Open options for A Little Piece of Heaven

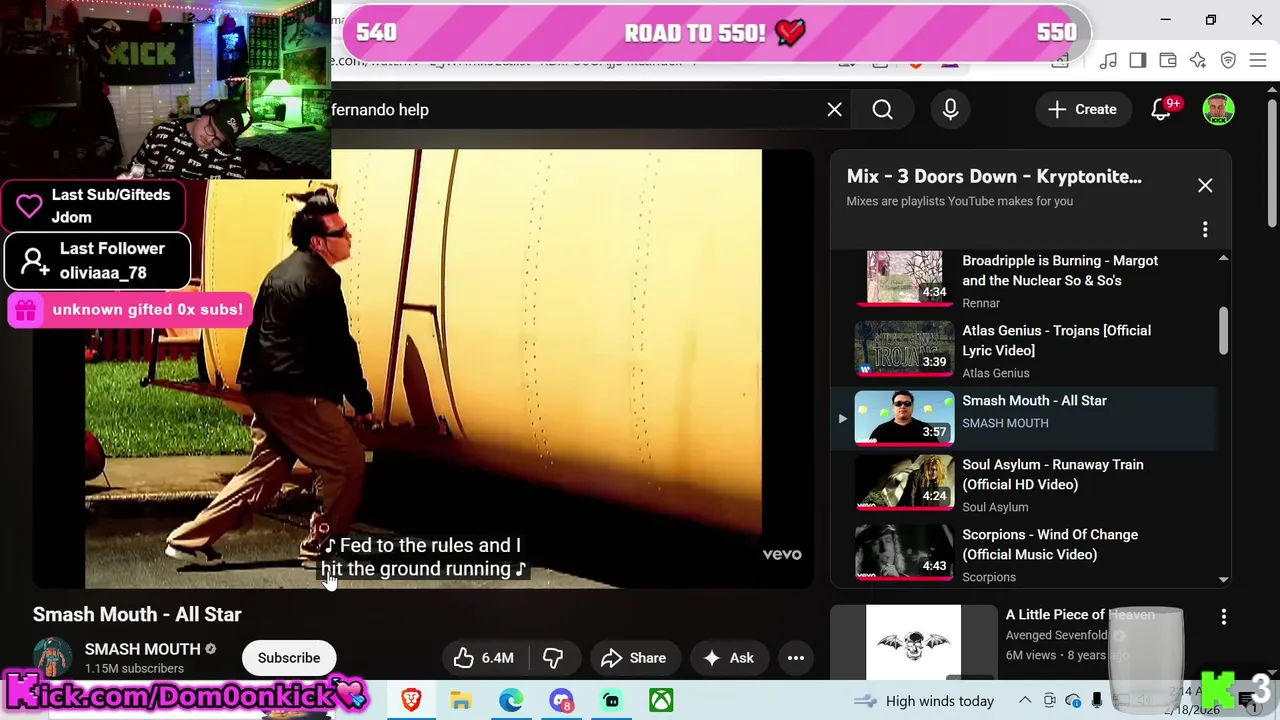click(x=1223, y=618)
